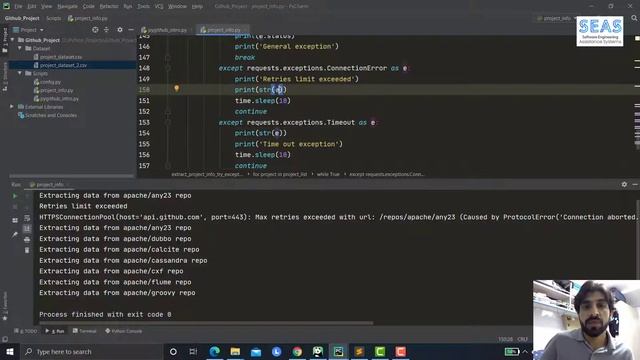Screen dimensions: 640x360
Task: Open the Navigate menu
Action: [67, 7]
